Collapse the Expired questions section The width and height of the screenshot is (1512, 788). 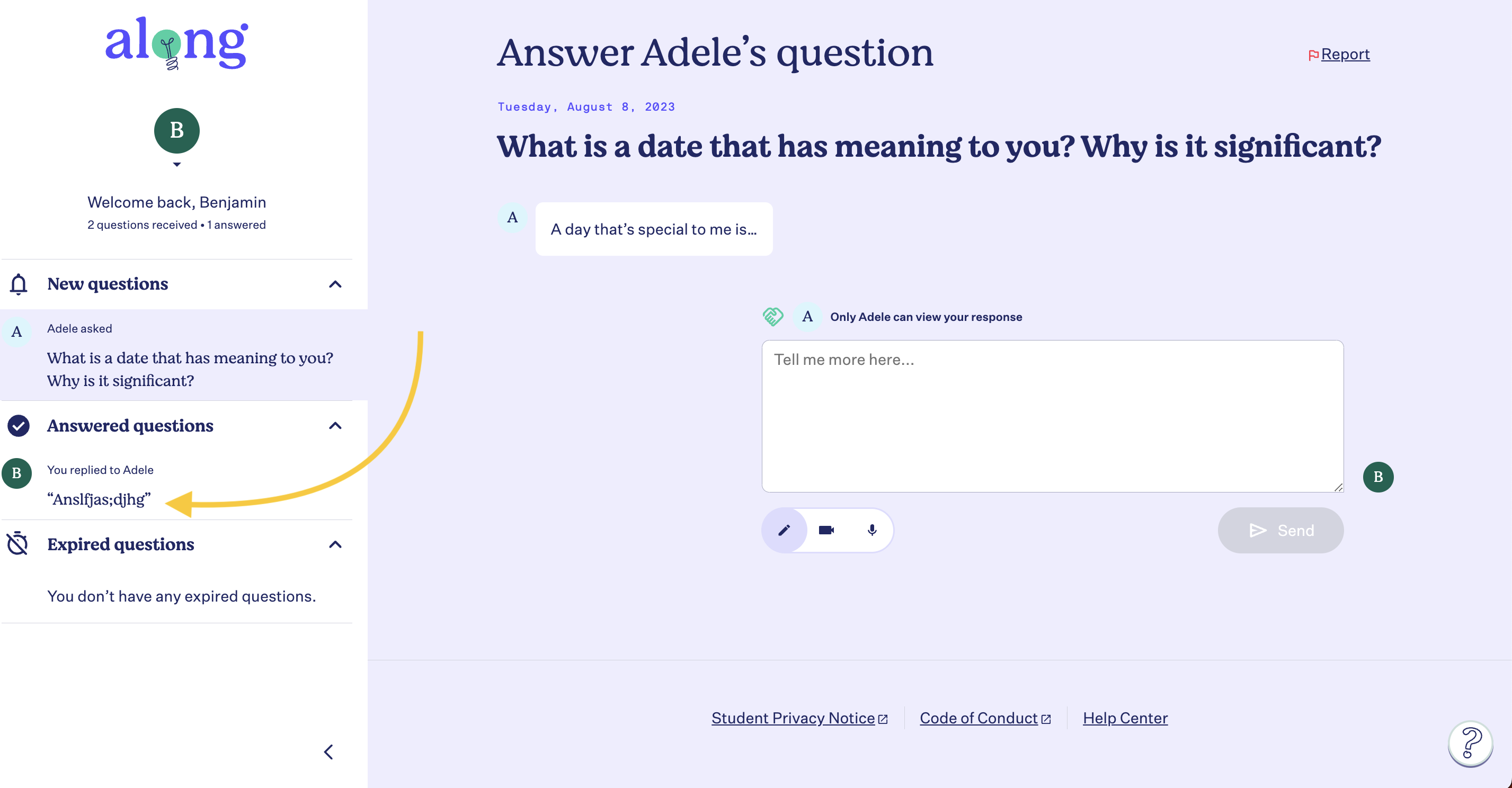335,544
